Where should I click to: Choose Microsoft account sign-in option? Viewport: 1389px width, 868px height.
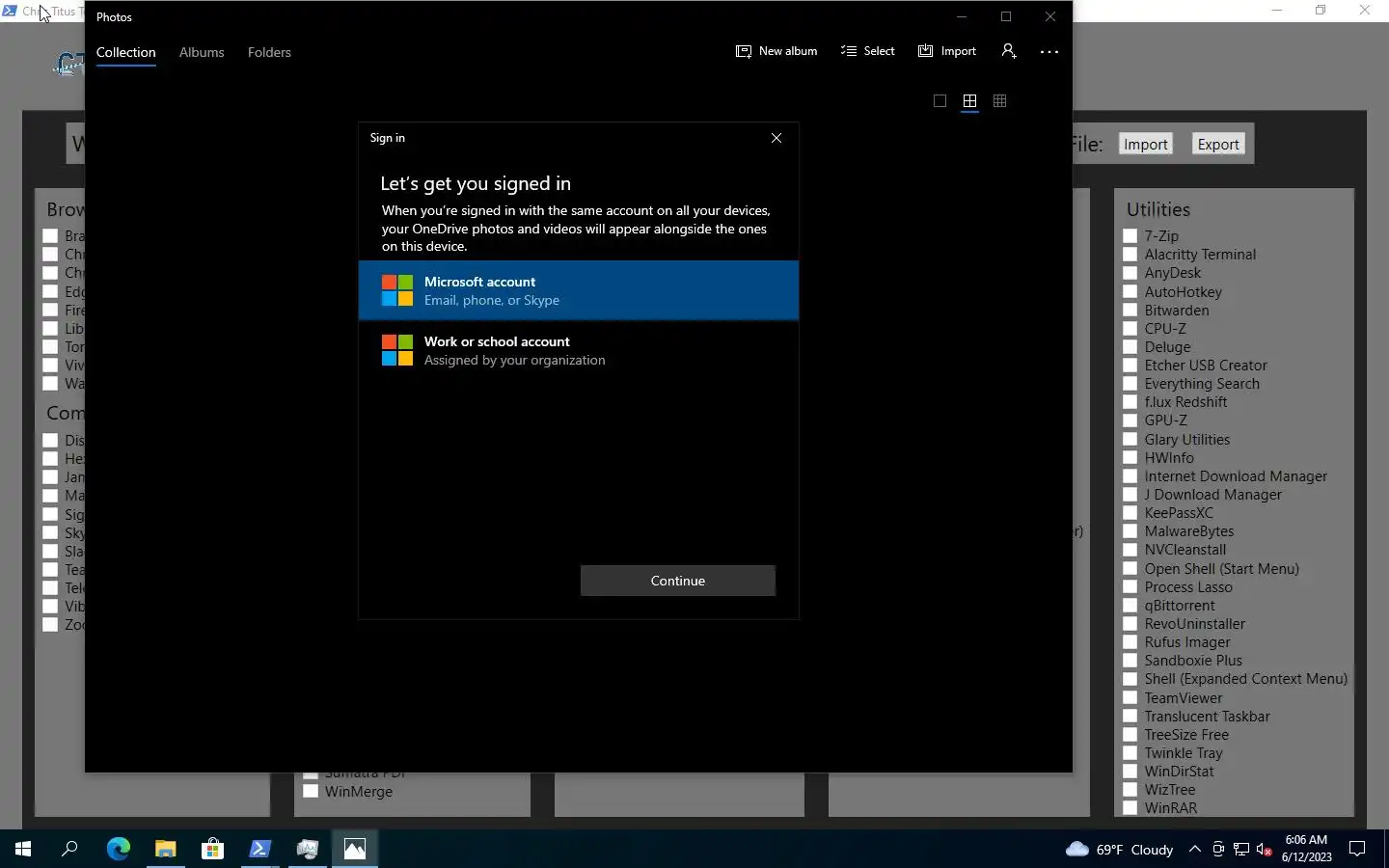pos(579,290)
